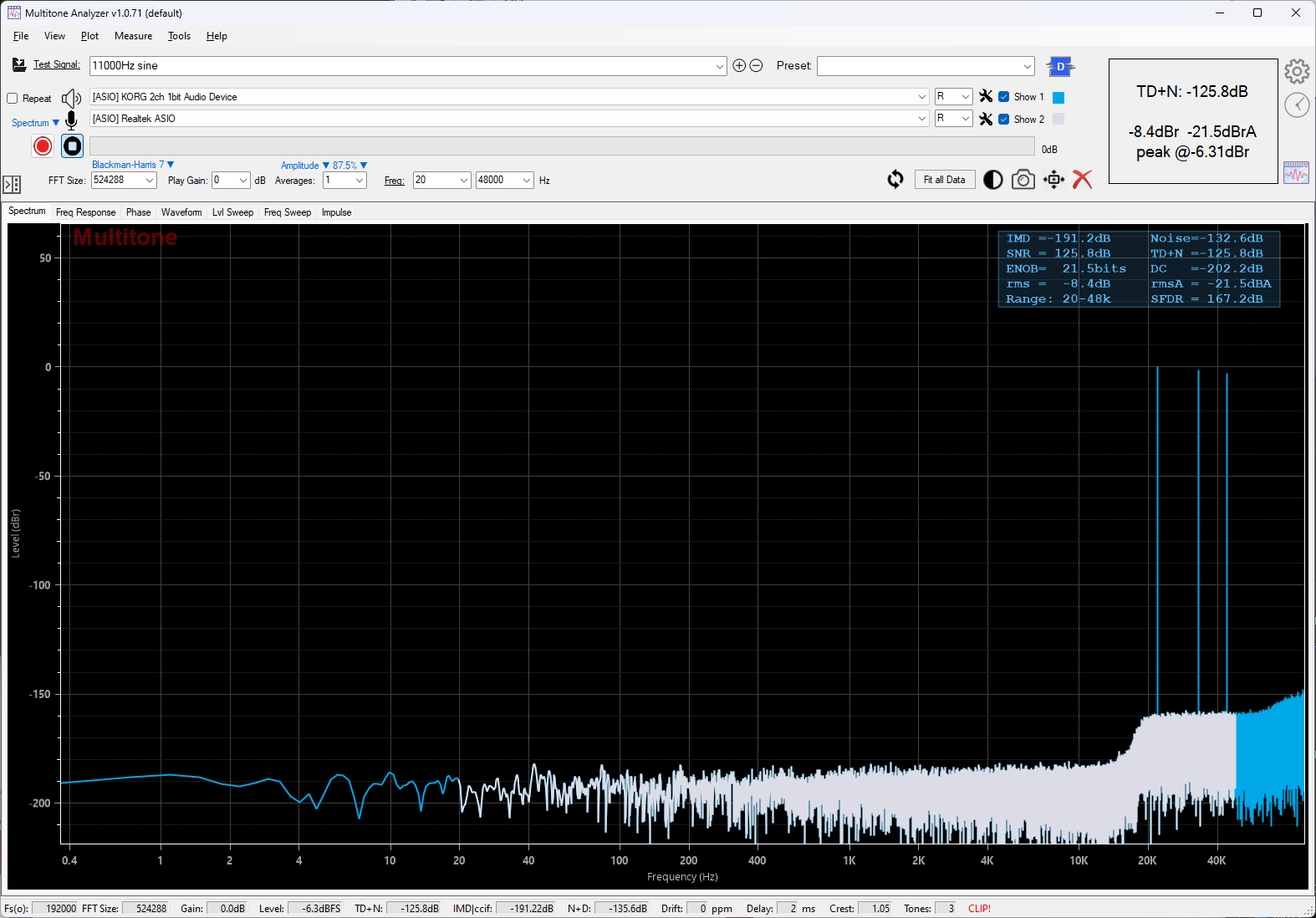Image resolution: width=1316 pixels, height=918 pixels.
Task: Open settings gear icon
Action: pos(1297,72)
